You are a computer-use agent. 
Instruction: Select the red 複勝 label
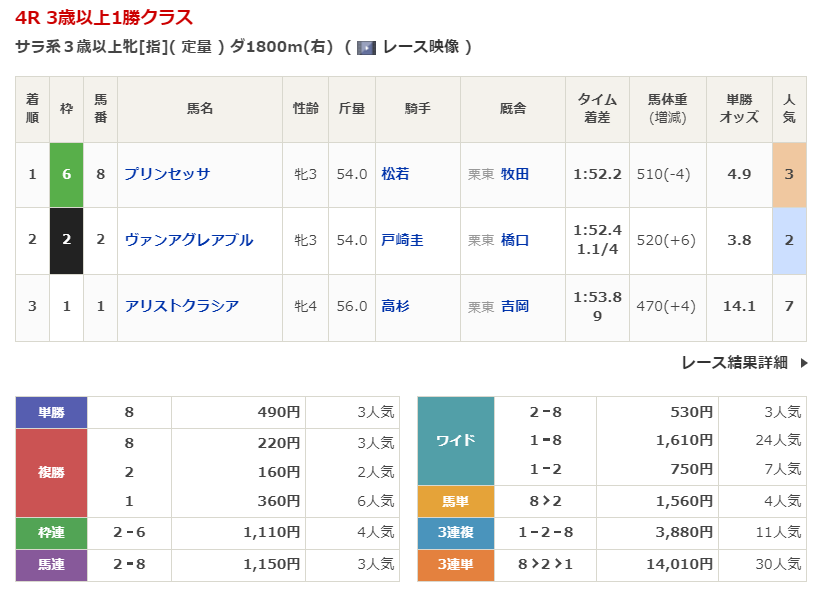[51, 471]
